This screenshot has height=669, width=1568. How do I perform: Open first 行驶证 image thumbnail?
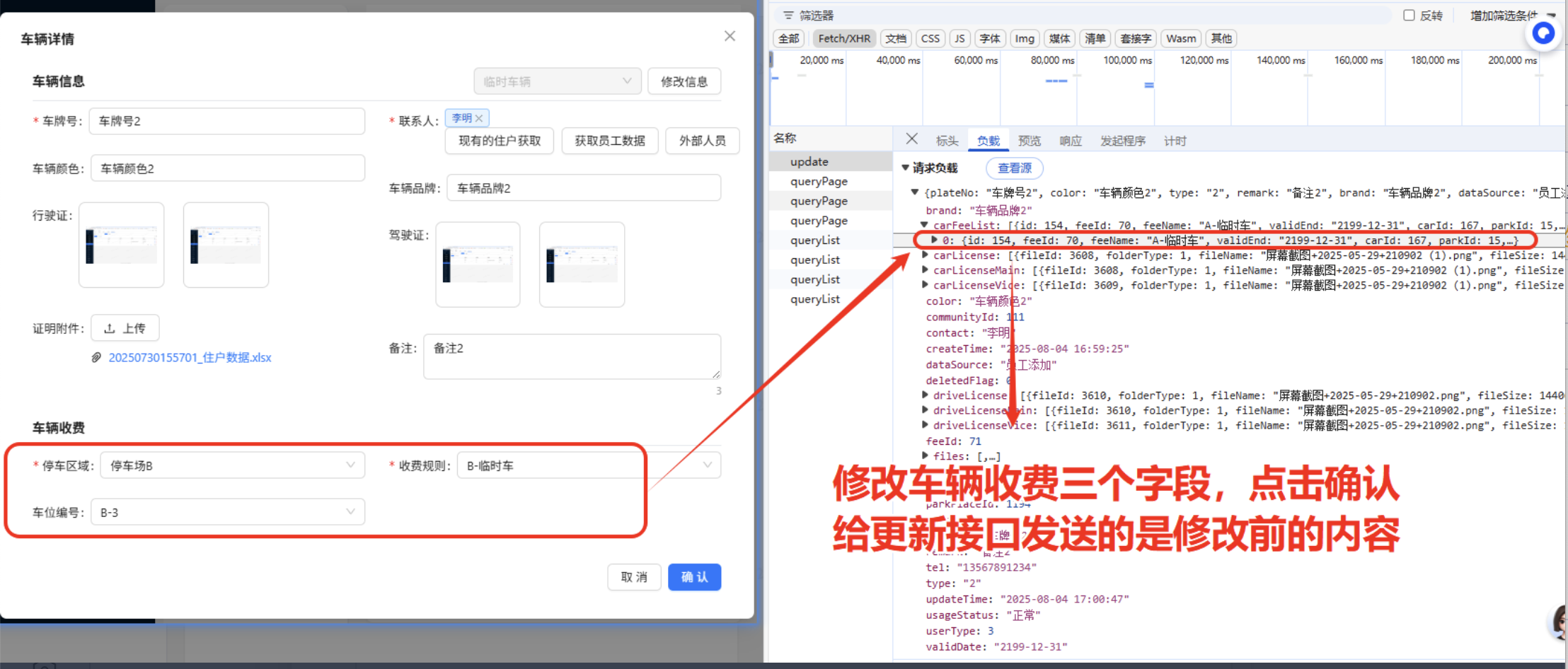coord(122,245)
